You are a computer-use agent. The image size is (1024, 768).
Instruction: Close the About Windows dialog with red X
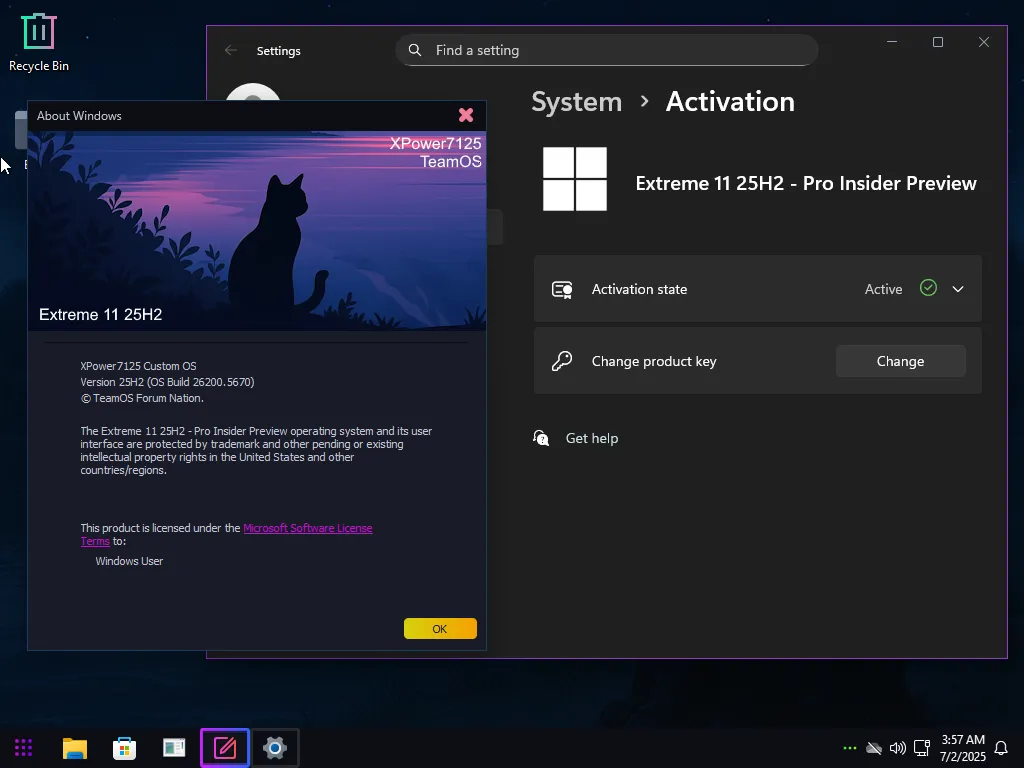coord(466,115)
